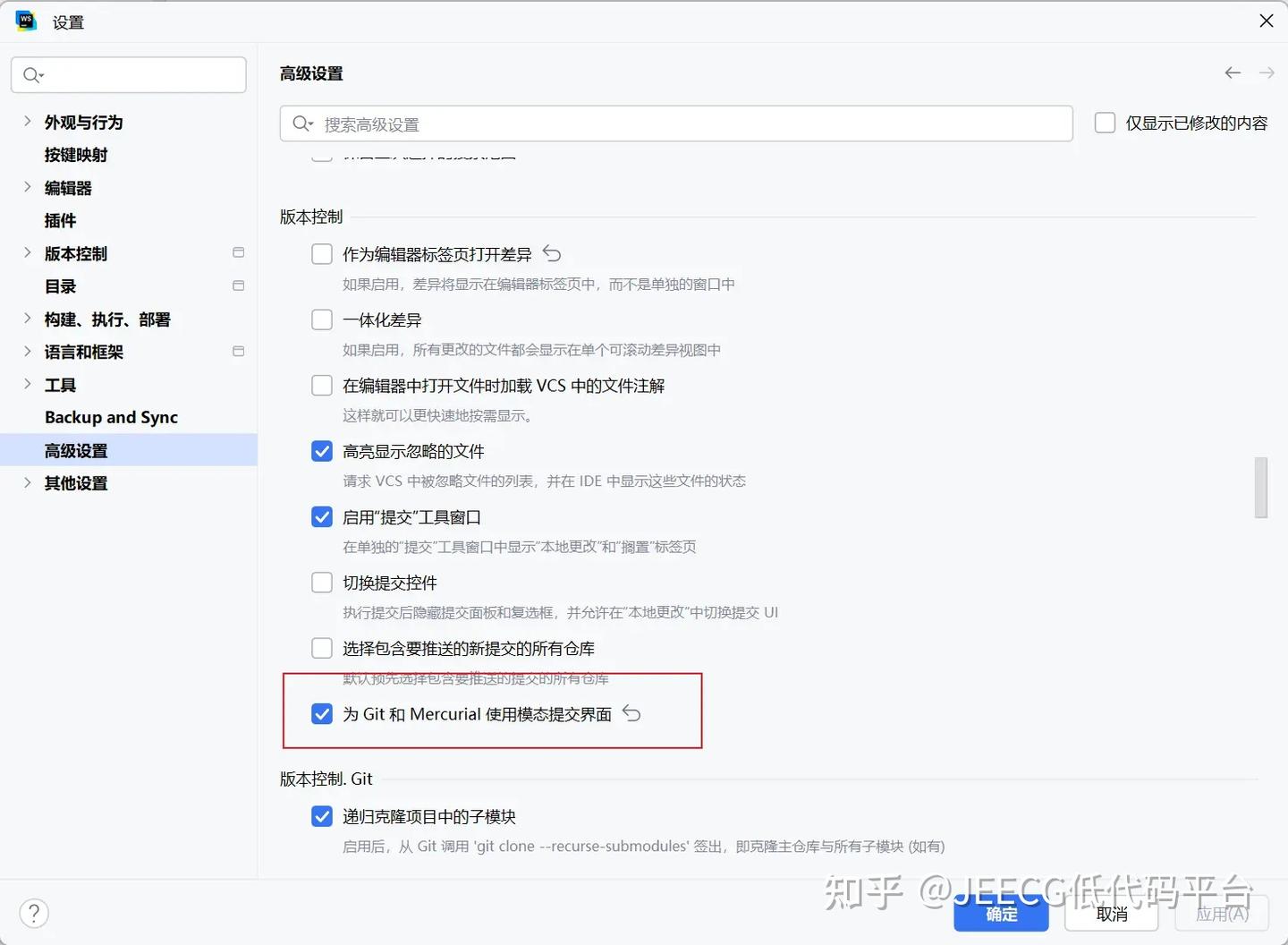Expand the 外观与行为 section
The image size is (1288, 945).
click(x=27, y=122)
